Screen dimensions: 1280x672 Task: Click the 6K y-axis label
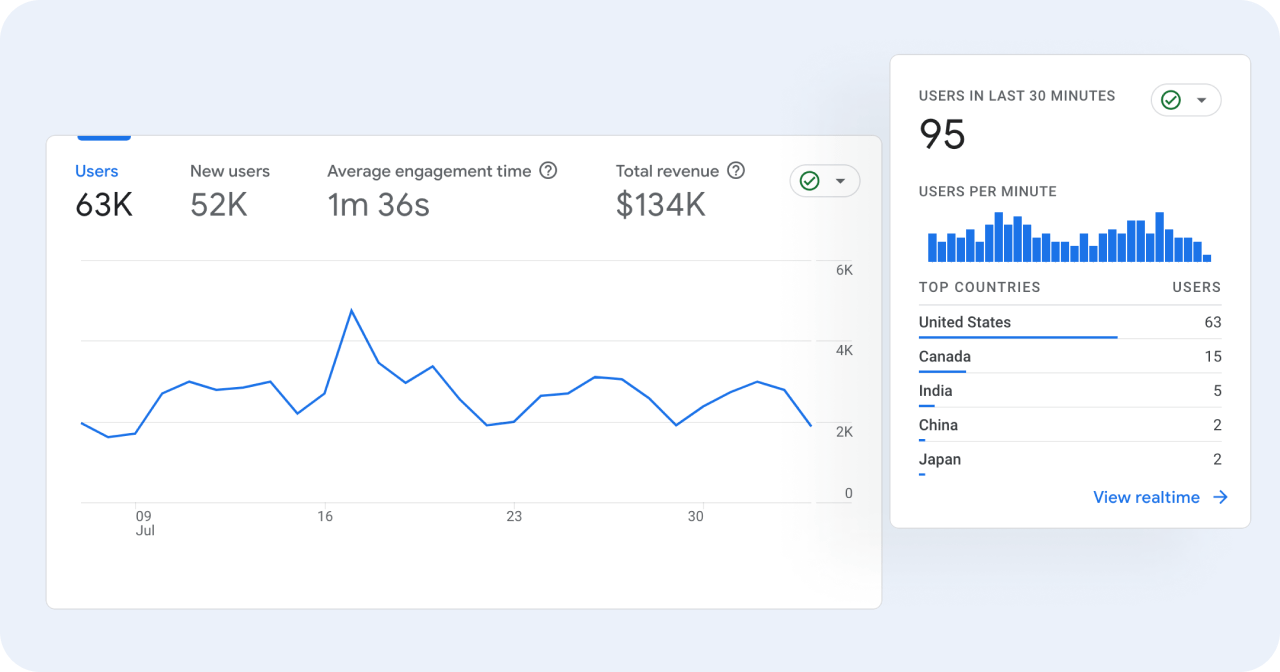click(844, 270)
